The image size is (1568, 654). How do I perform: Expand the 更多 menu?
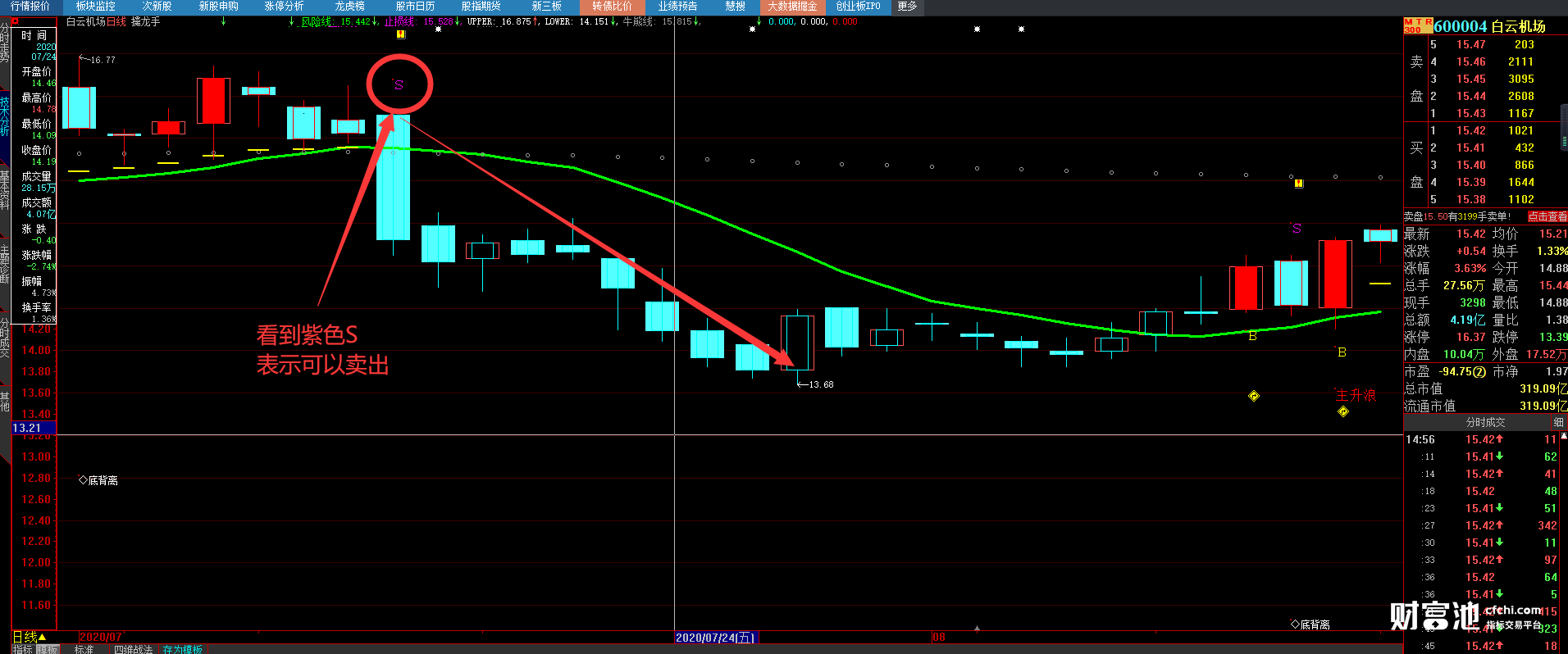pos(907,7)
